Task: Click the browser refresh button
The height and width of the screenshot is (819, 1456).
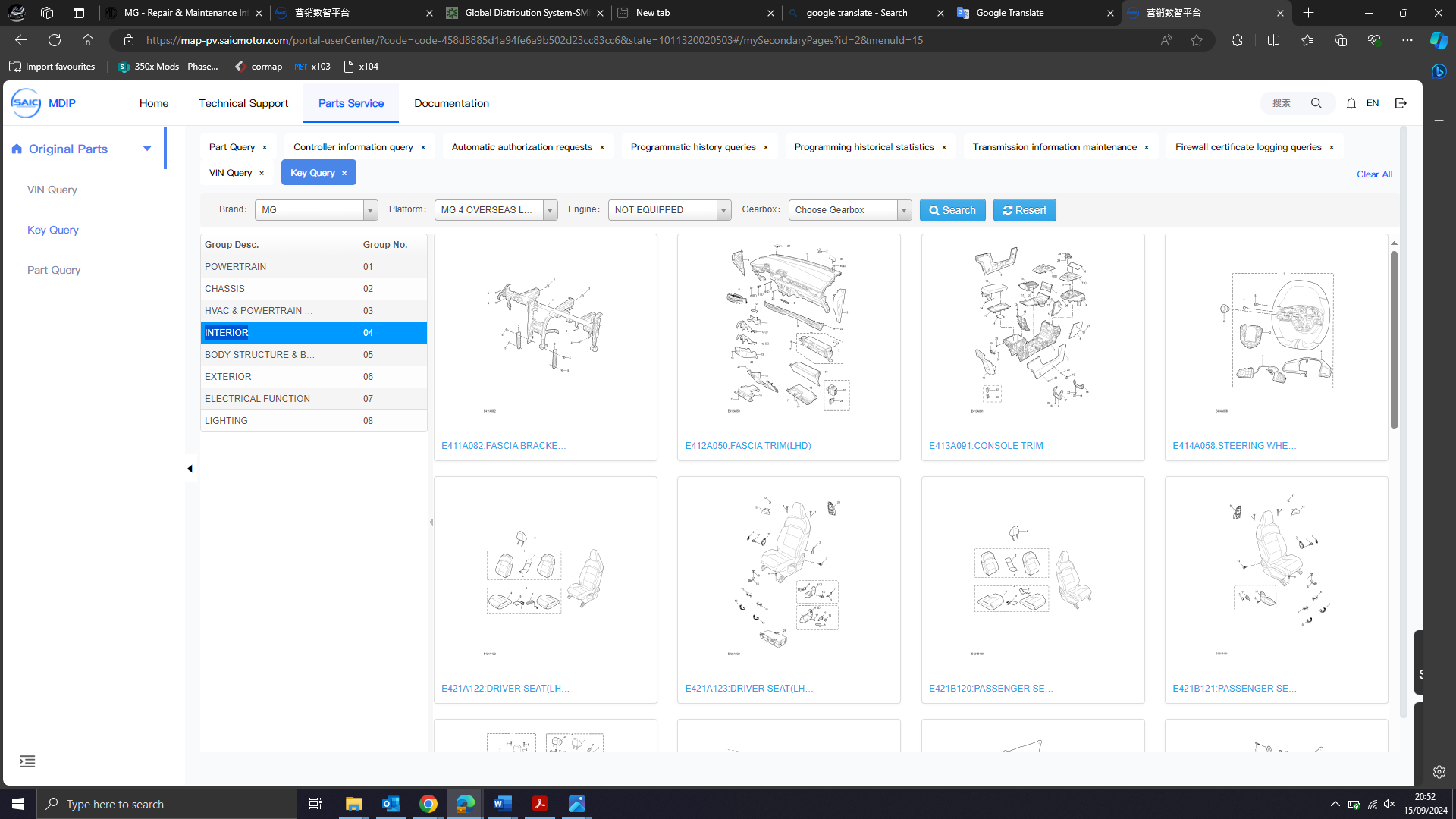Action: coord(55,40)
